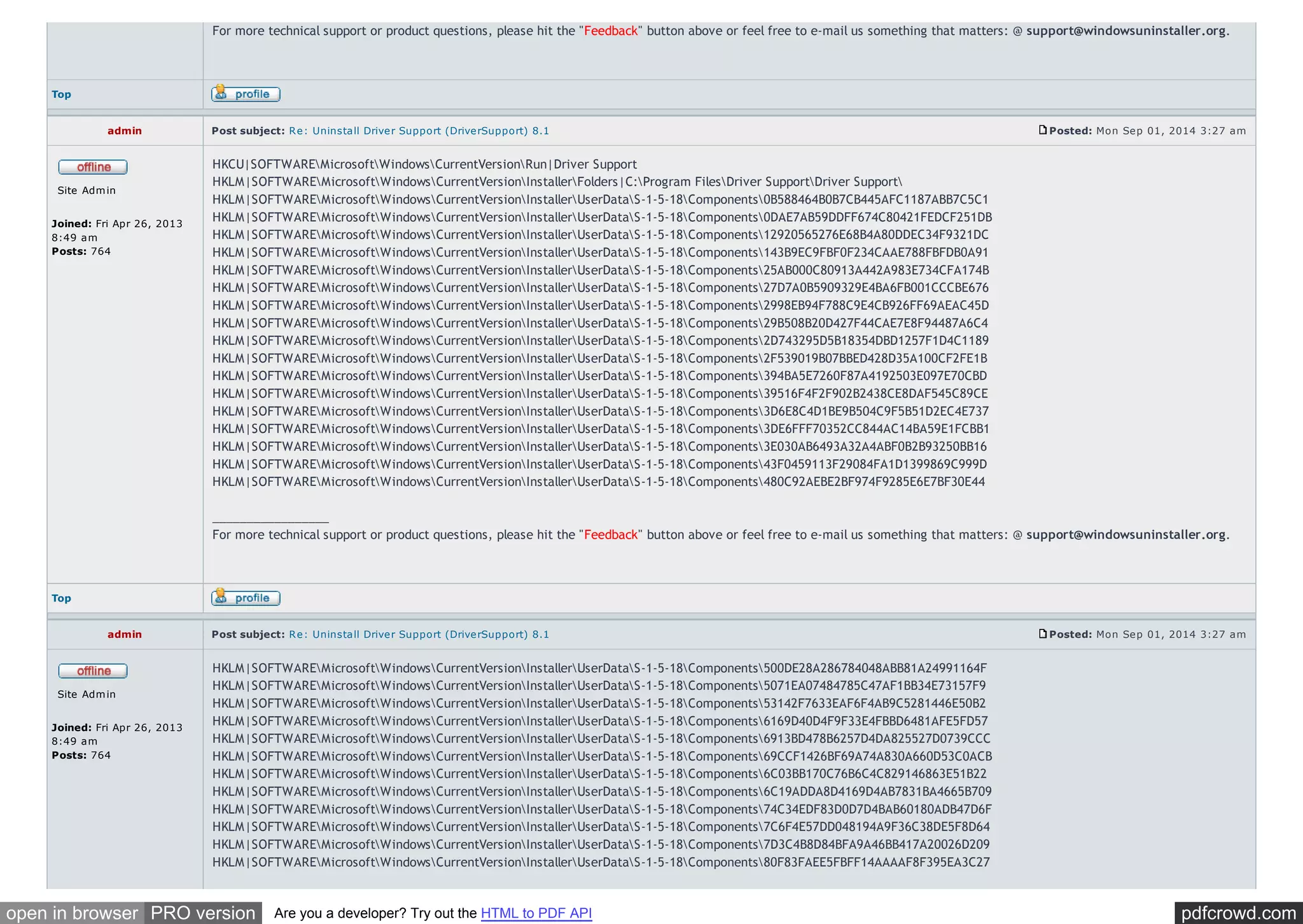Click the HTML to PDF API link

tap(536, 913)
